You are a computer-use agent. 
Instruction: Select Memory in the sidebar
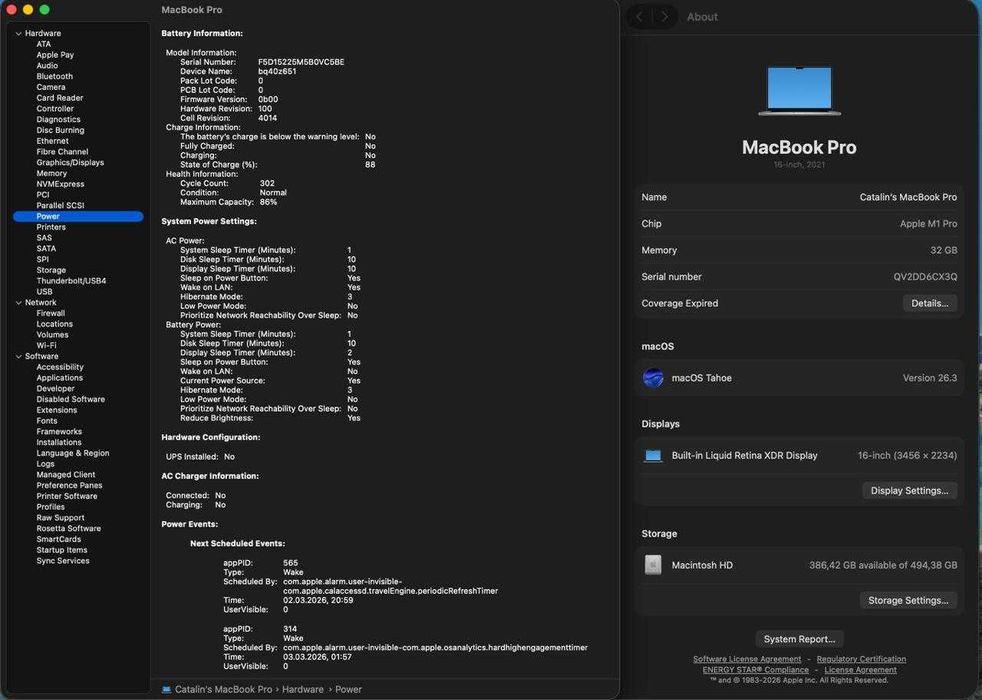point(51,173)
